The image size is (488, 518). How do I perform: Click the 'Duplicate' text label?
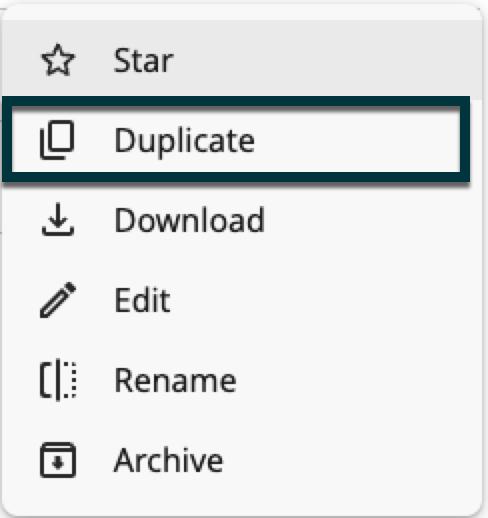pos(184,142)
